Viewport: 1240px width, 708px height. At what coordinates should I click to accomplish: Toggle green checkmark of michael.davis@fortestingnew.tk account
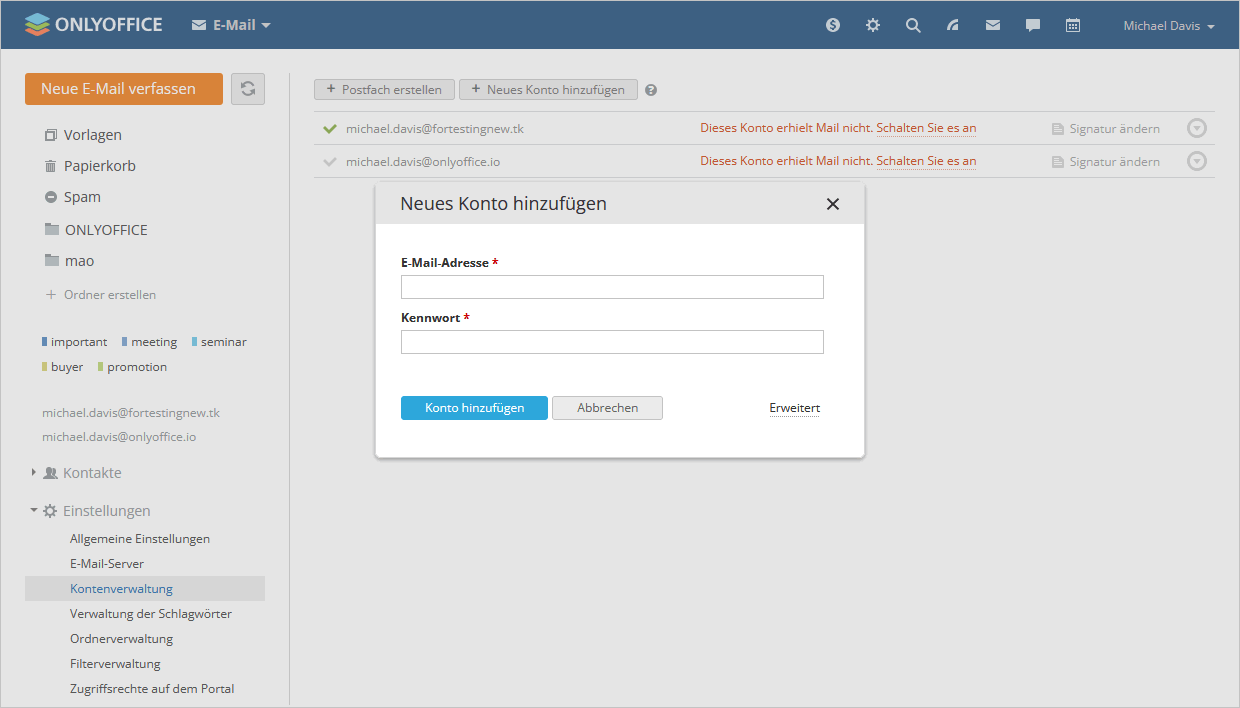[330, 128]
